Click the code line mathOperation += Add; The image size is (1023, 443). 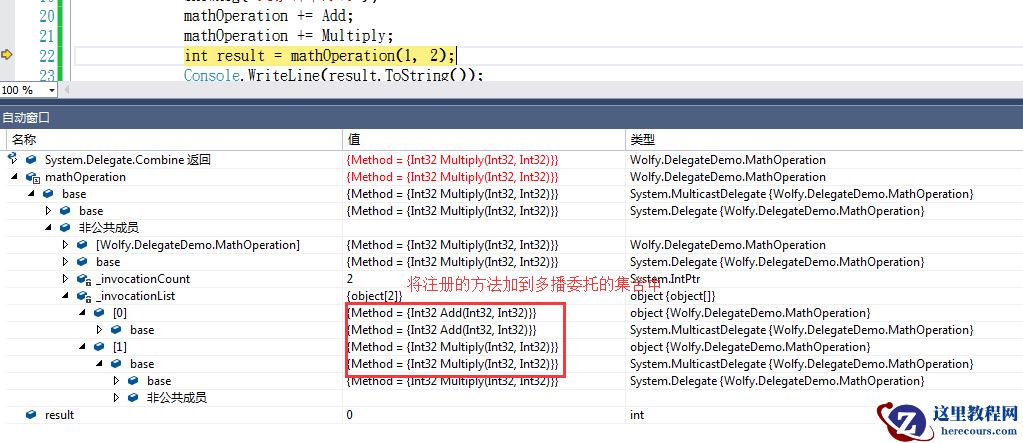[x=269, y=16]
